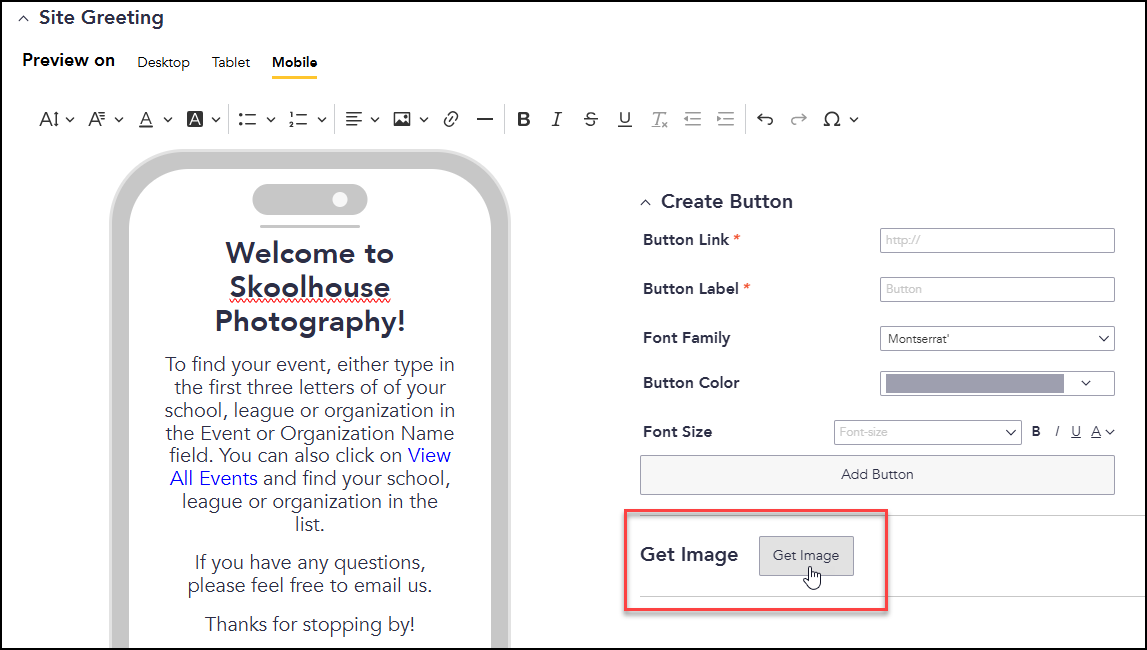Click the button label font color icon
Image resolution: width=1147 pixels, height=650 pixels.
click(1096, 432)
